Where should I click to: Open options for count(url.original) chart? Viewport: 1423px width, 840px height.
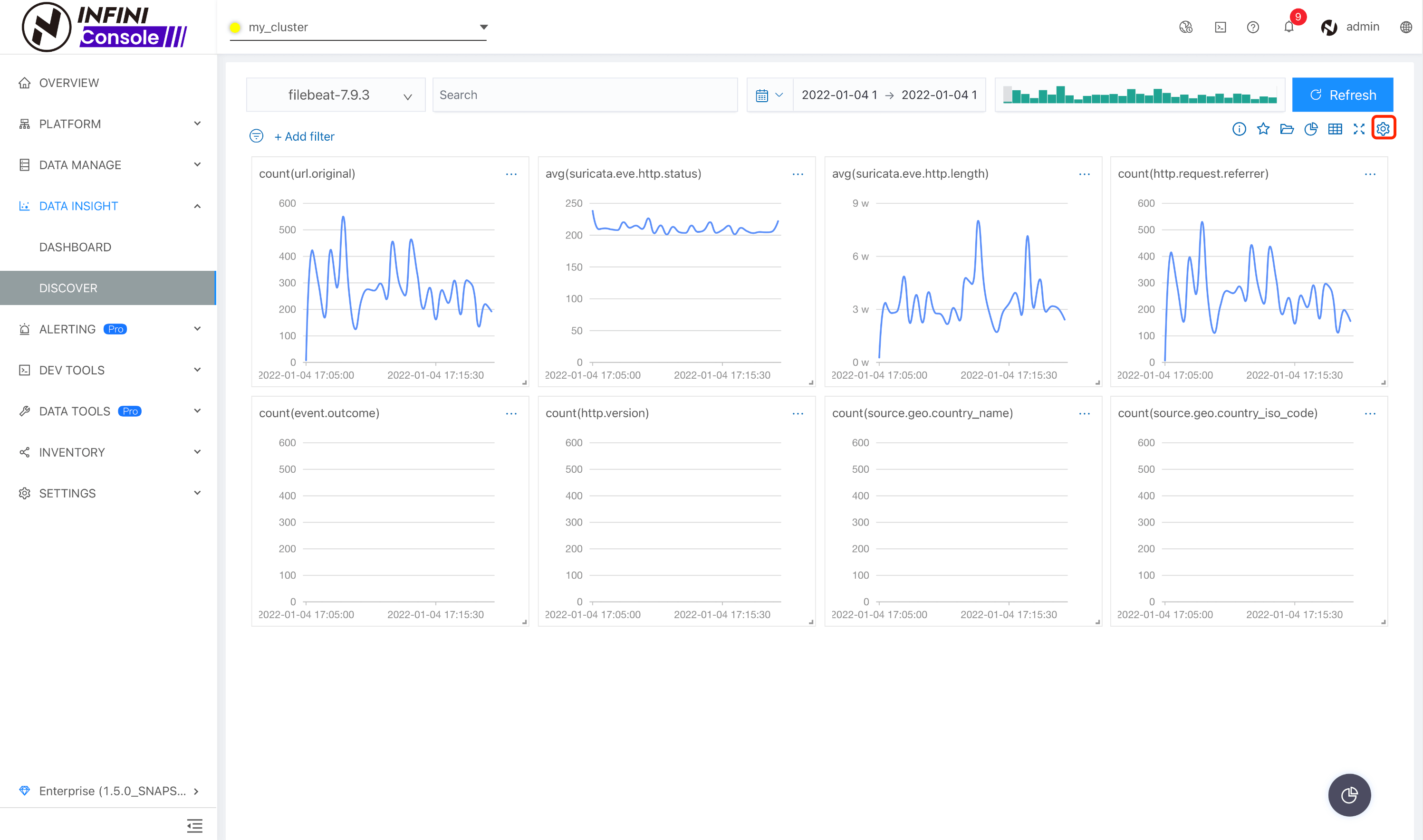511,174
